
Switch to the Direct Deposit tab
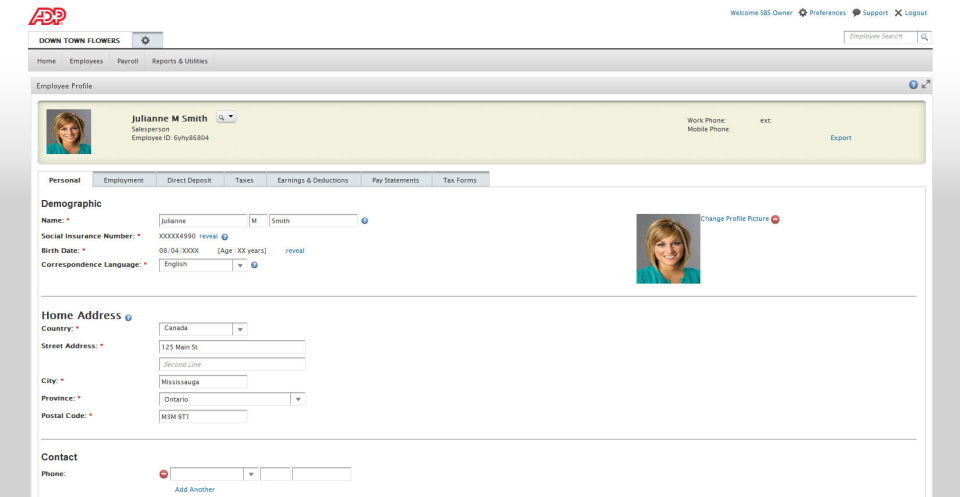click(x=189, y=180)
